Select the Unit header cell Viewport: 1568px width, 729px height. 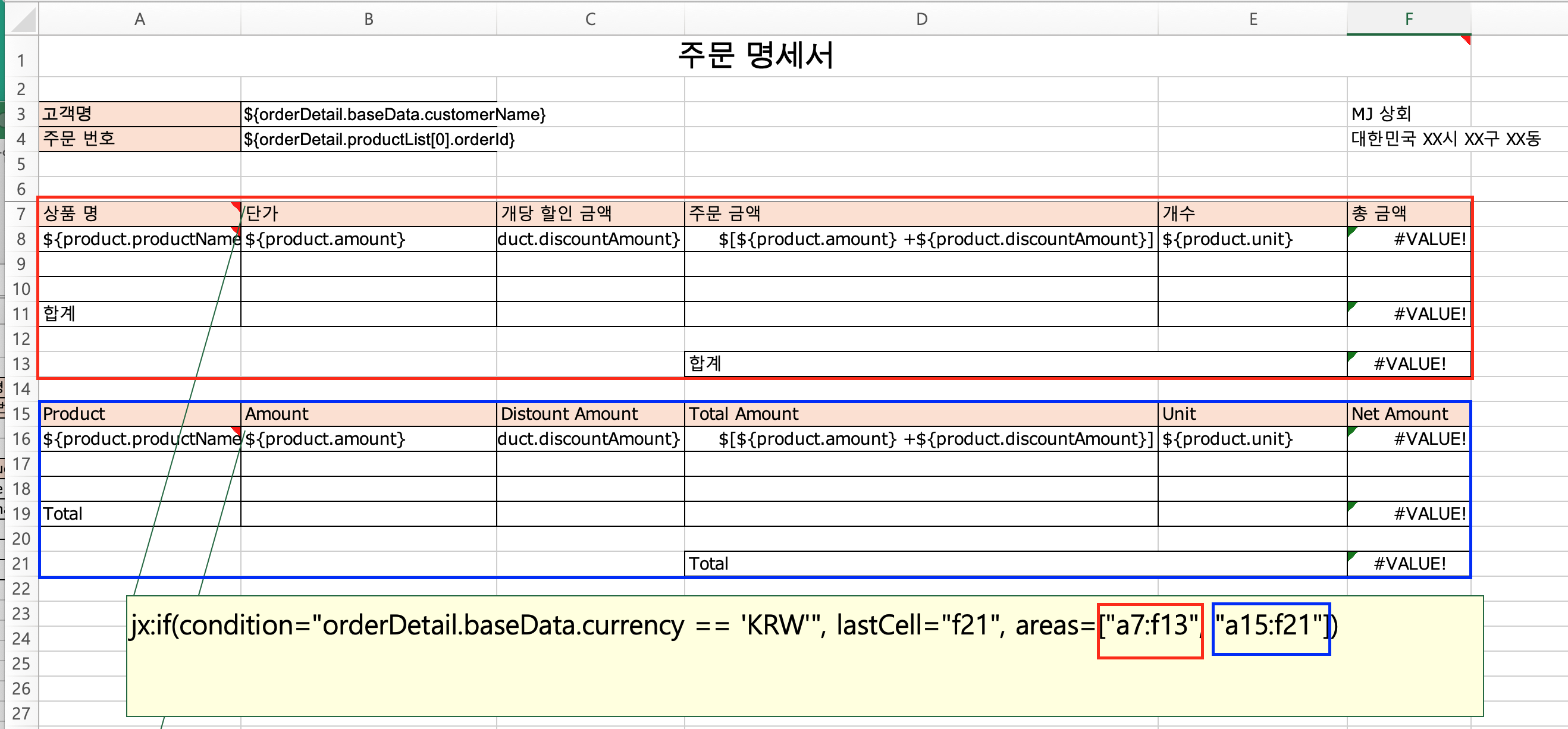1253,414
